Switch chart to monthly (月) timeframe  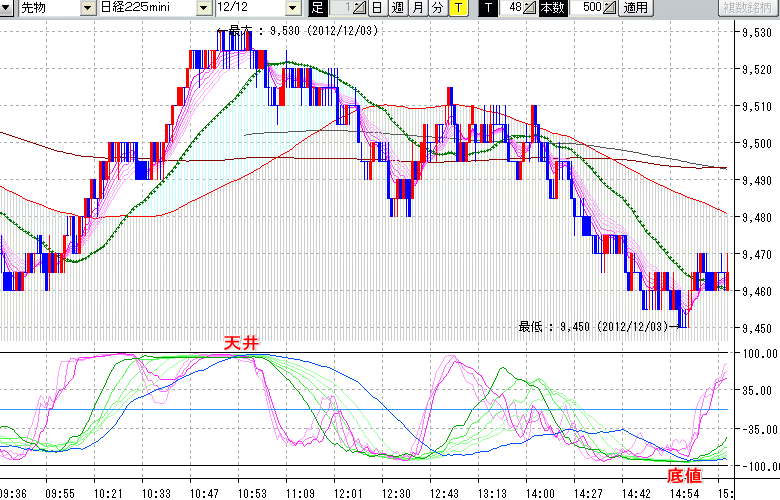pyautogui.click(x=418, y=8)
